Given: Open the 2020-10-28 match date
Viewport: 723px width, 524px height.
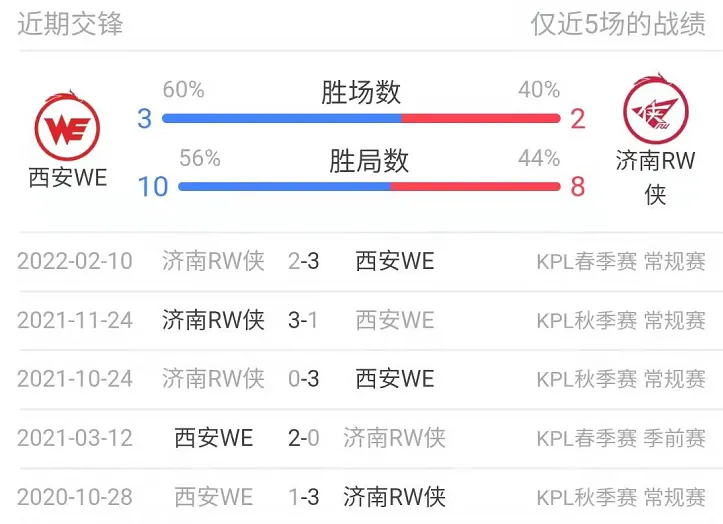Looking at the screenshot, I should (75, 497).
